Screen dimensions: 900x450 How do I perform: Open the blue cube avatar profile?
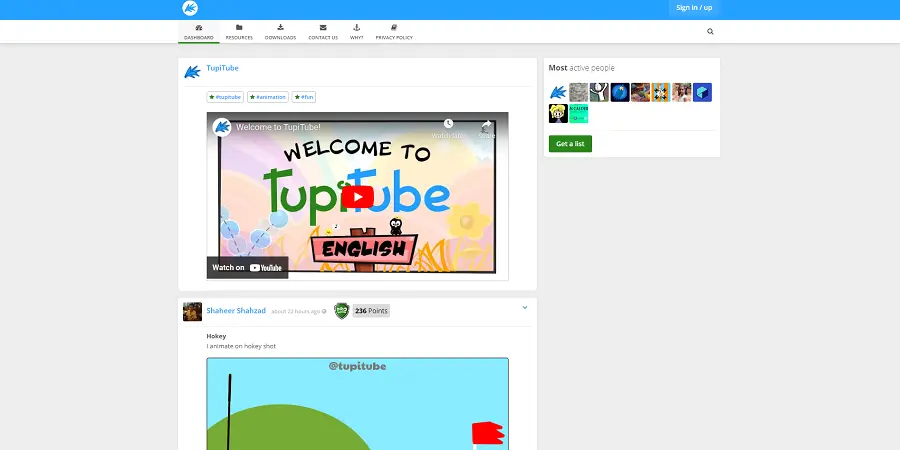coord(702,92)
